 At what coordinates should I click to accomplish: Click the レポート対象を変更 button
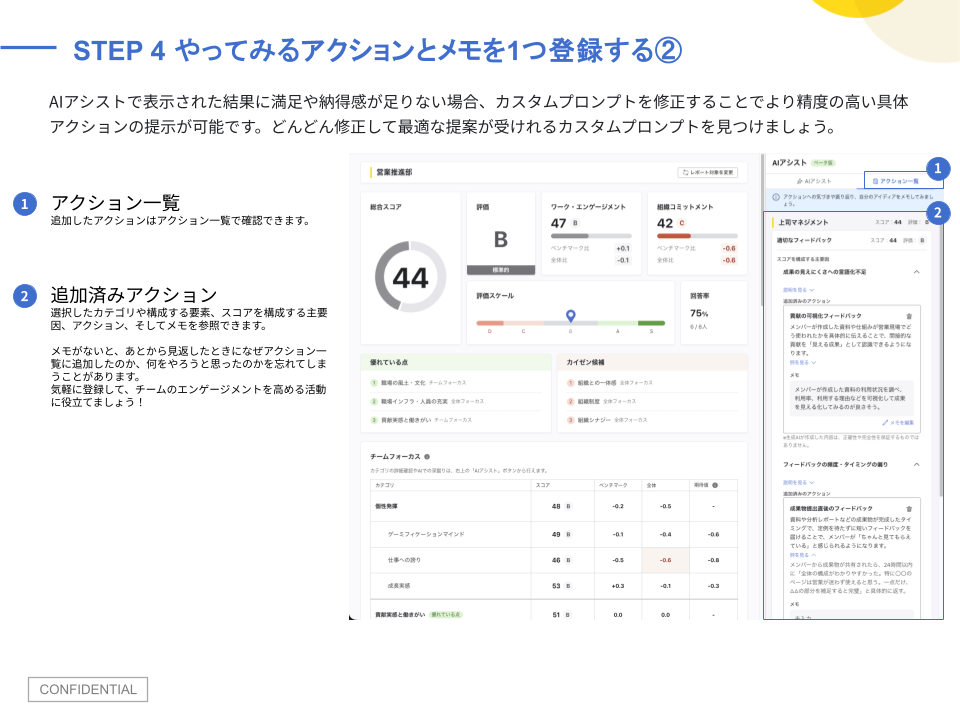click(x=707, y=173)
